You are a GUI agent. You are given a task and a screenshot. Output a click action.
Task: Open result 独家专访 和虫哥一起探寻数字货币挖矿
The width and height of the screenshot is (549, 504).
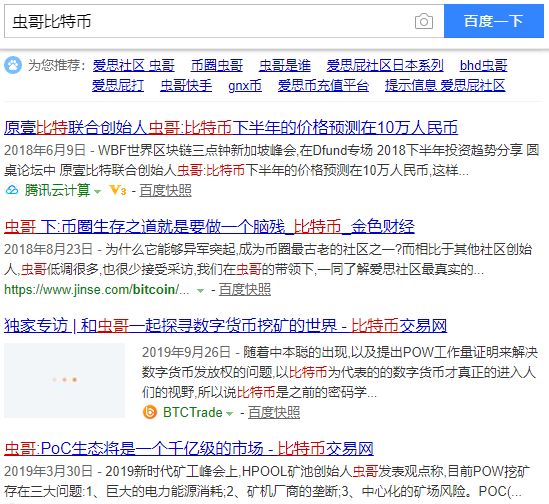click(225, 326)
